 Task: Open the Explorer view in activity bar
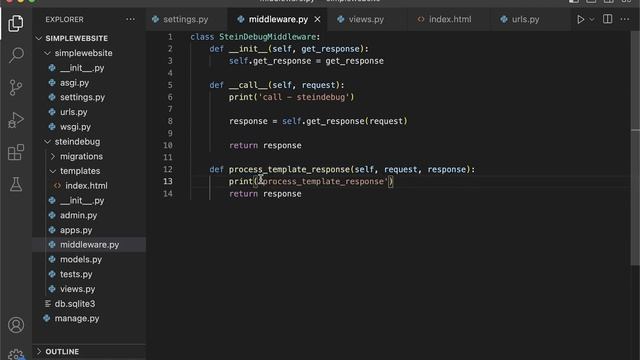tap(16, 23)
